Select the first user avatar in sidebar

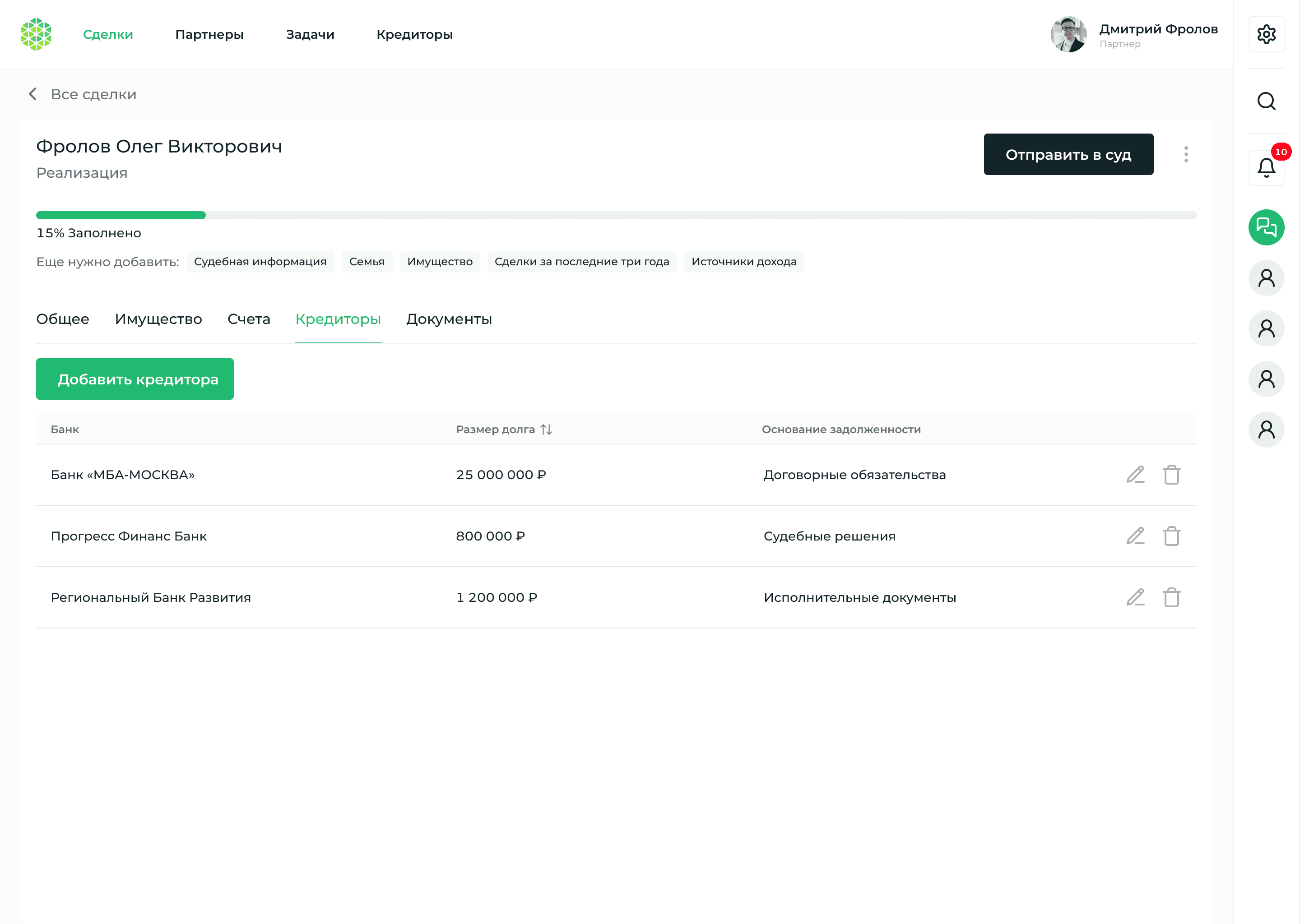(x=1266, y=278)
